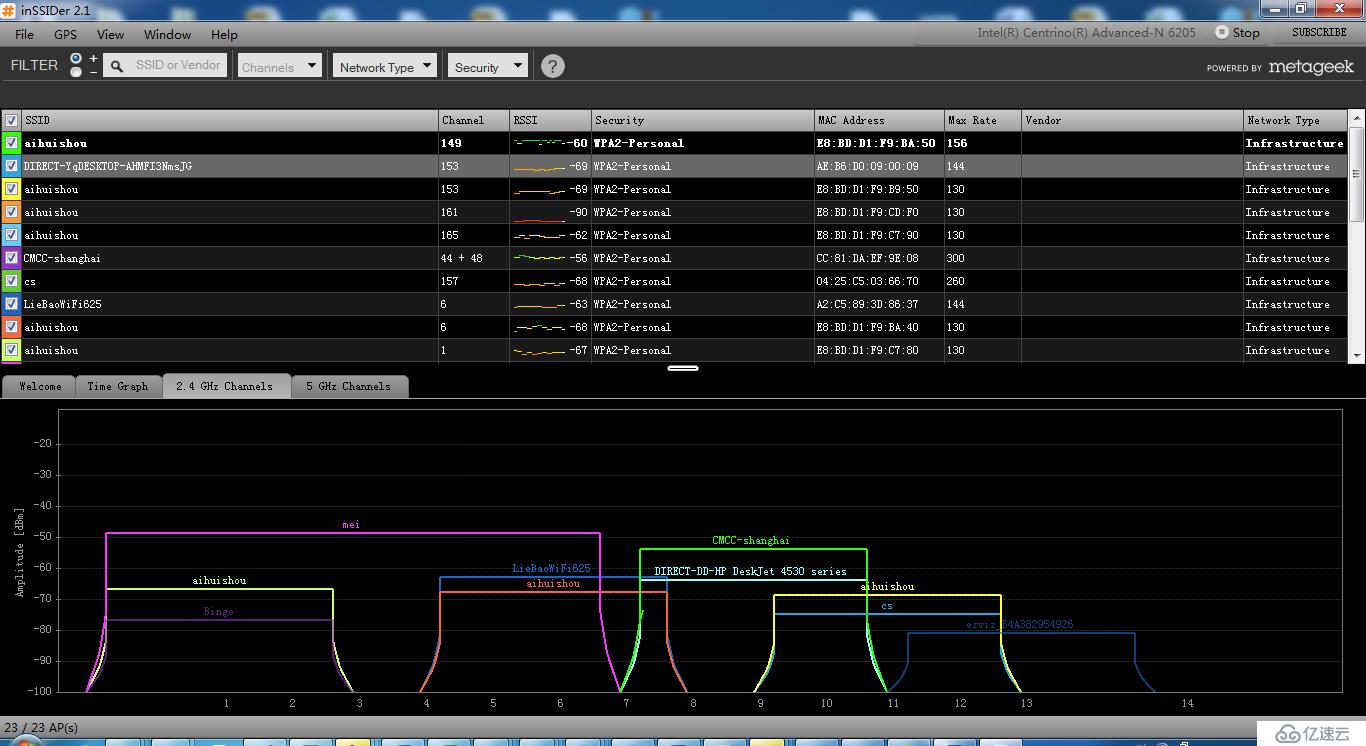Uncheck the aihuishou channel 149 row checkbox
The width and height of the screenshot is (1366, 746).
[11, 143]
